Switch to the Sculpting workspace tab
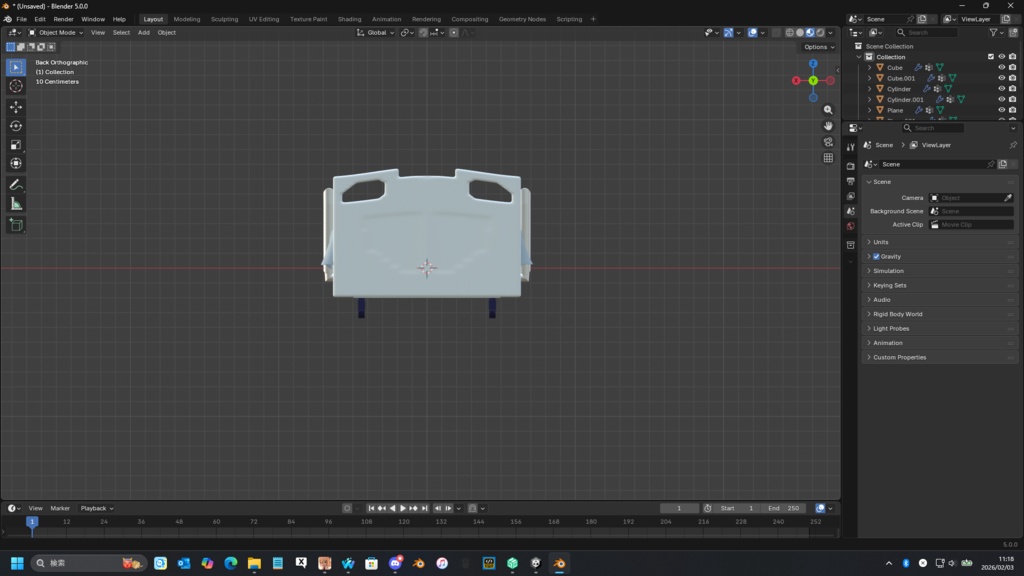This screenshot has height=576, width=1024. (224, 19)
